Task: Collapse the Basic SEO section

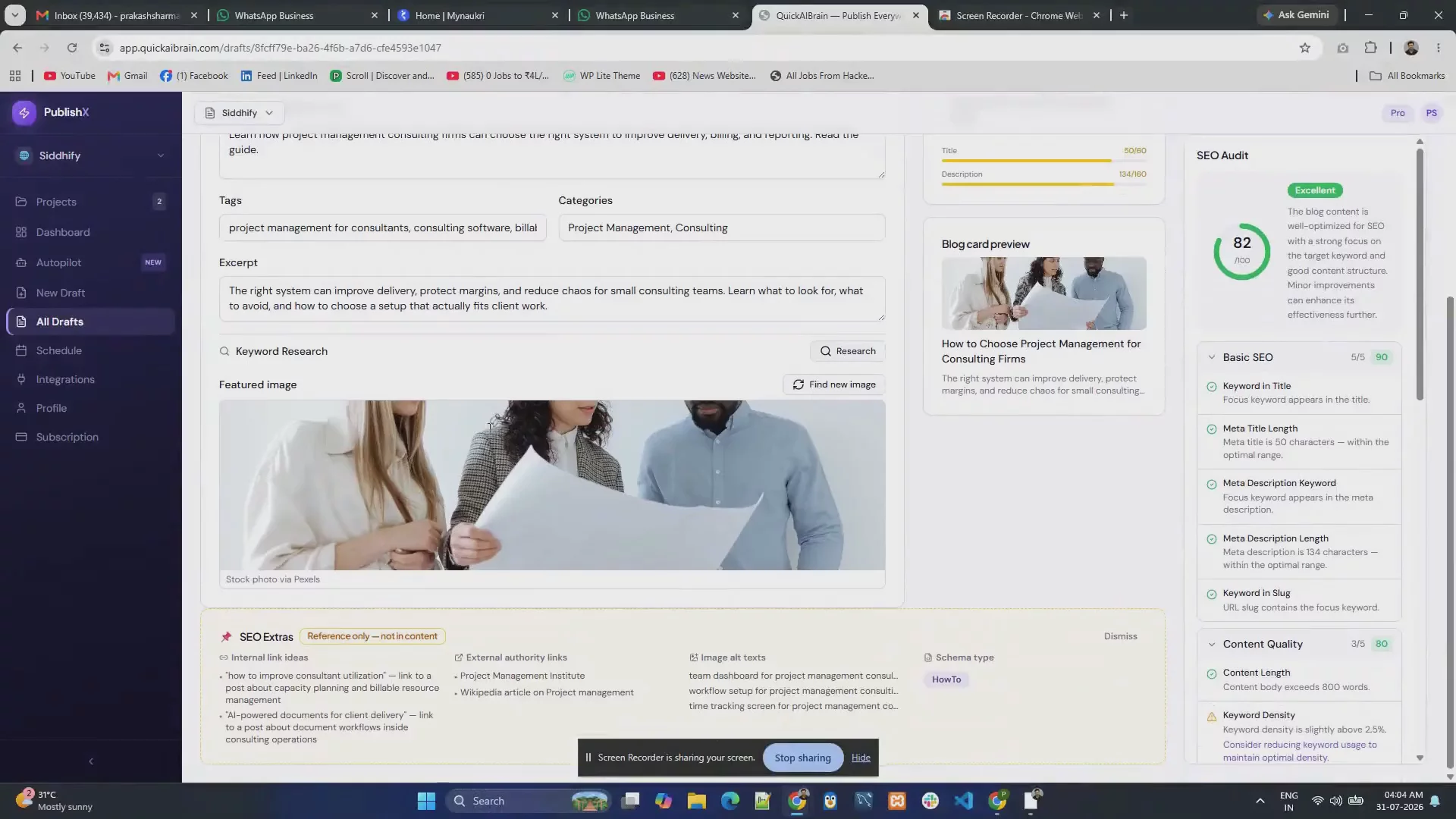Action: [1211, 357]
